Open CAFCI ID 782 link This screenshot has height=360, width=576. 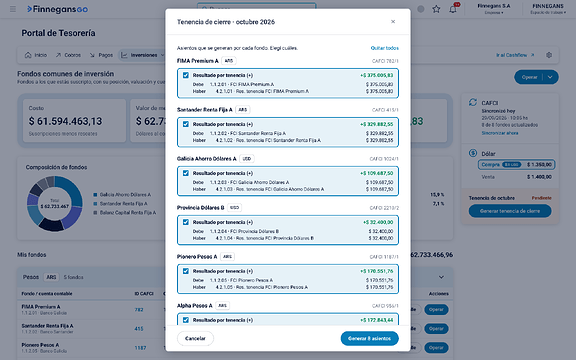coord(138,310)
